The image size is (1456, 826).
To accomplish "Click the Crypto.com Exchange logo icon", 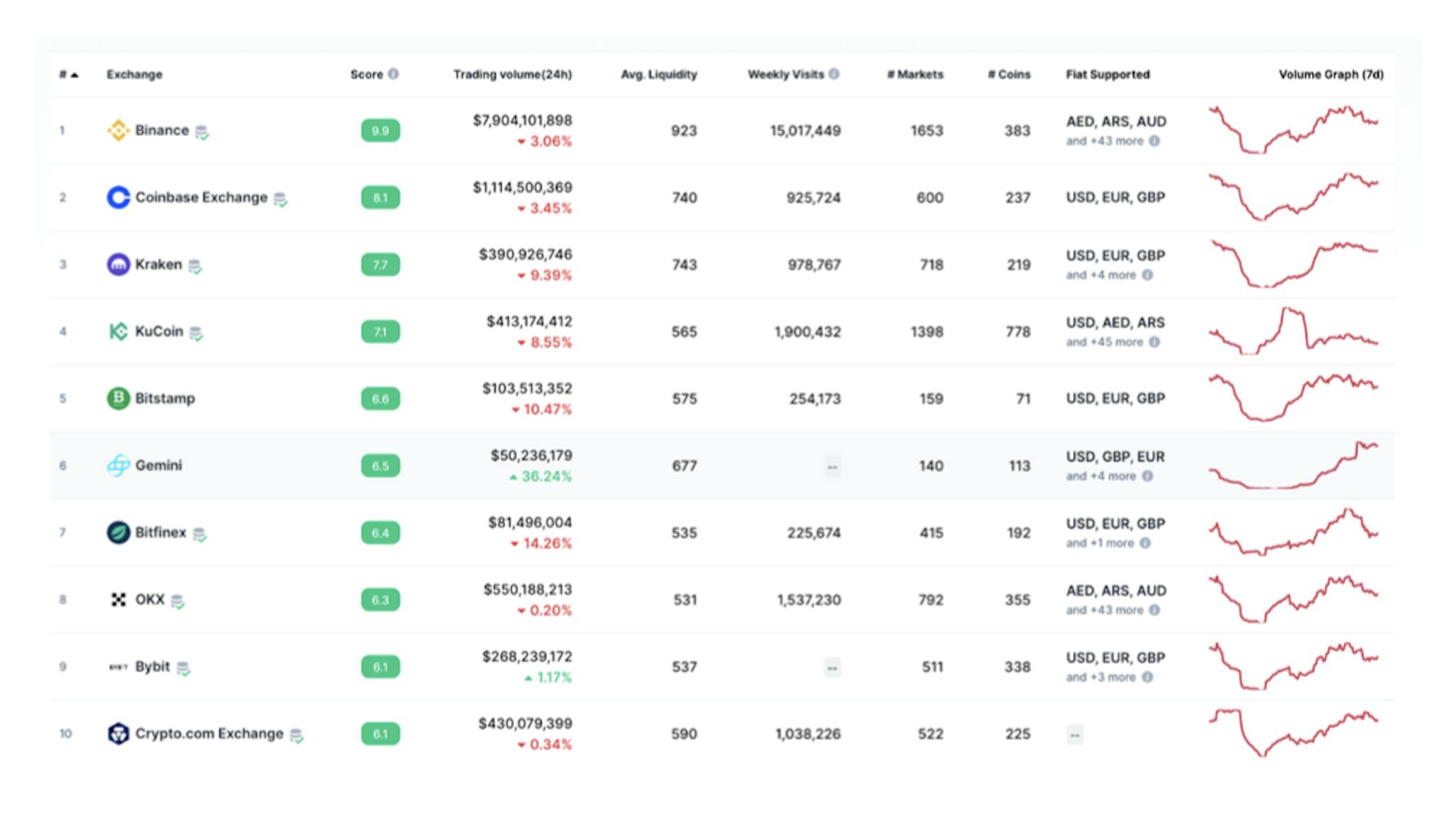I will [118, 734].
